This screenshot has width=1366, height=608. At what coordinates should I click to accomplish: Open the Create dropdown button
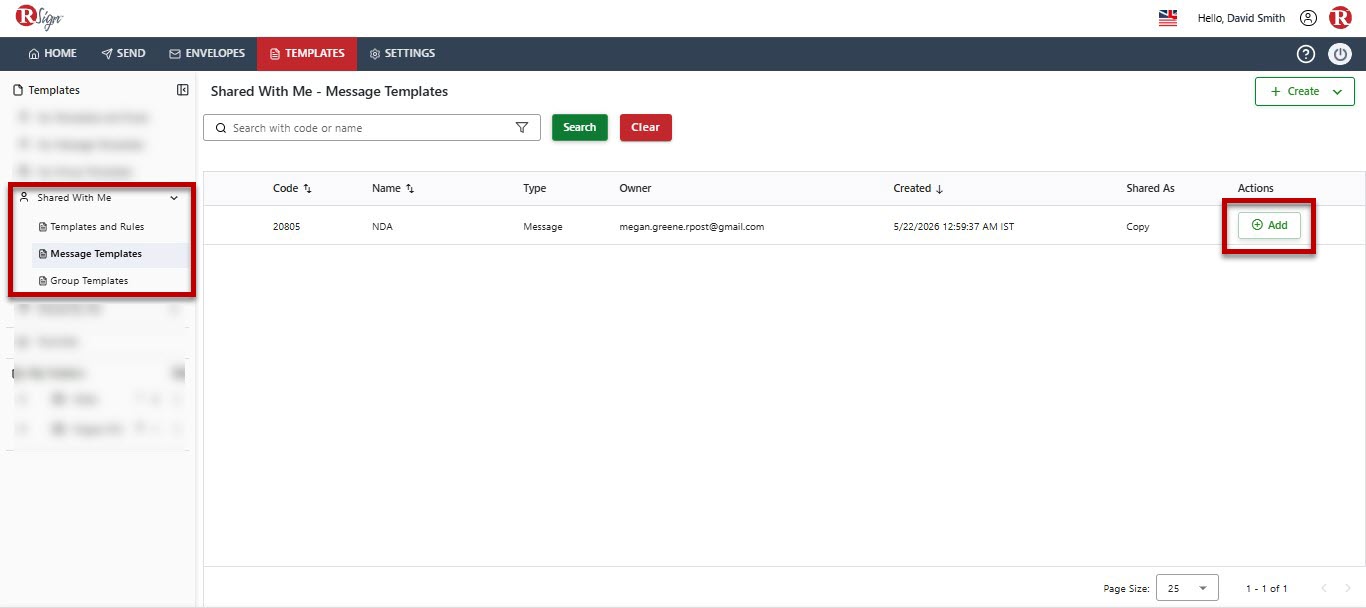(1305, 91)
